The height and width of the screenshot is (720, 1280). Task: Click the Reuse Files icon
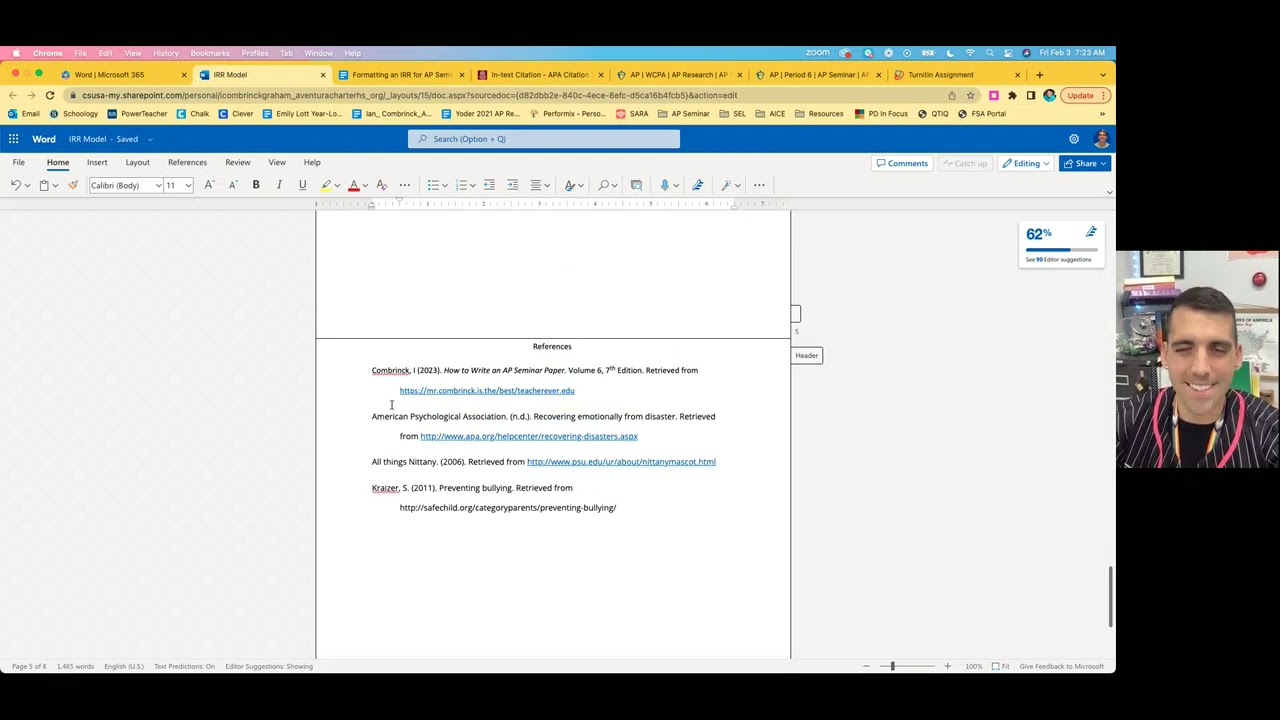click(636, 185)
